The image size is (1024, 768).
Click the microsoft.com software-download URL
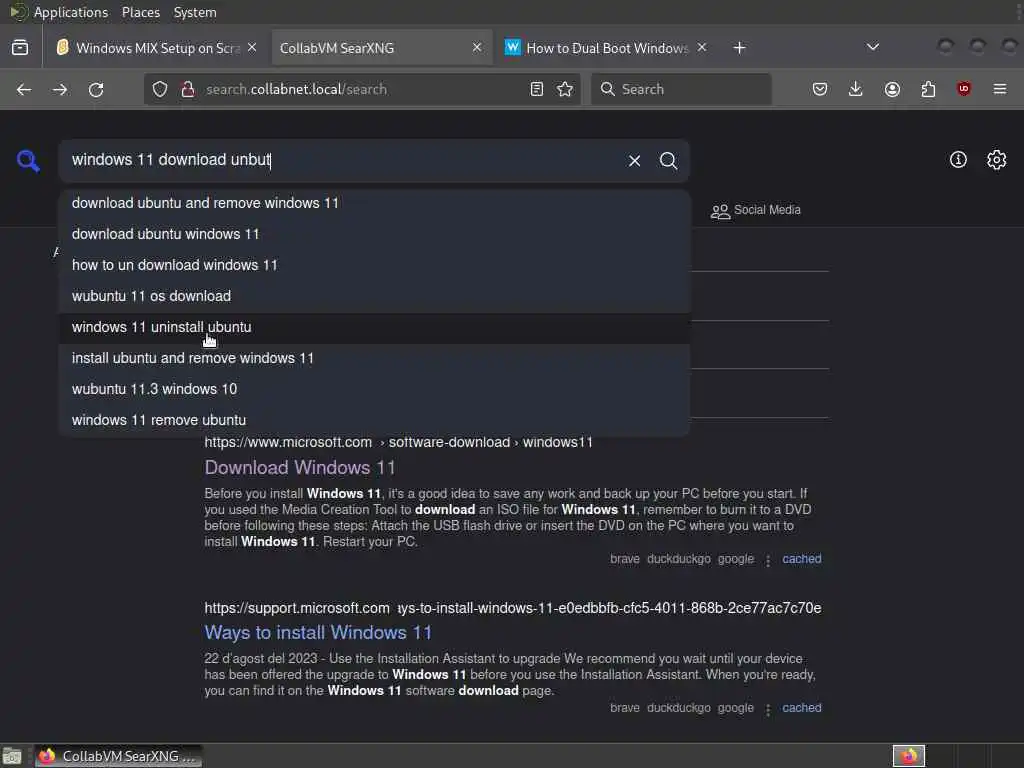[398, 443]
